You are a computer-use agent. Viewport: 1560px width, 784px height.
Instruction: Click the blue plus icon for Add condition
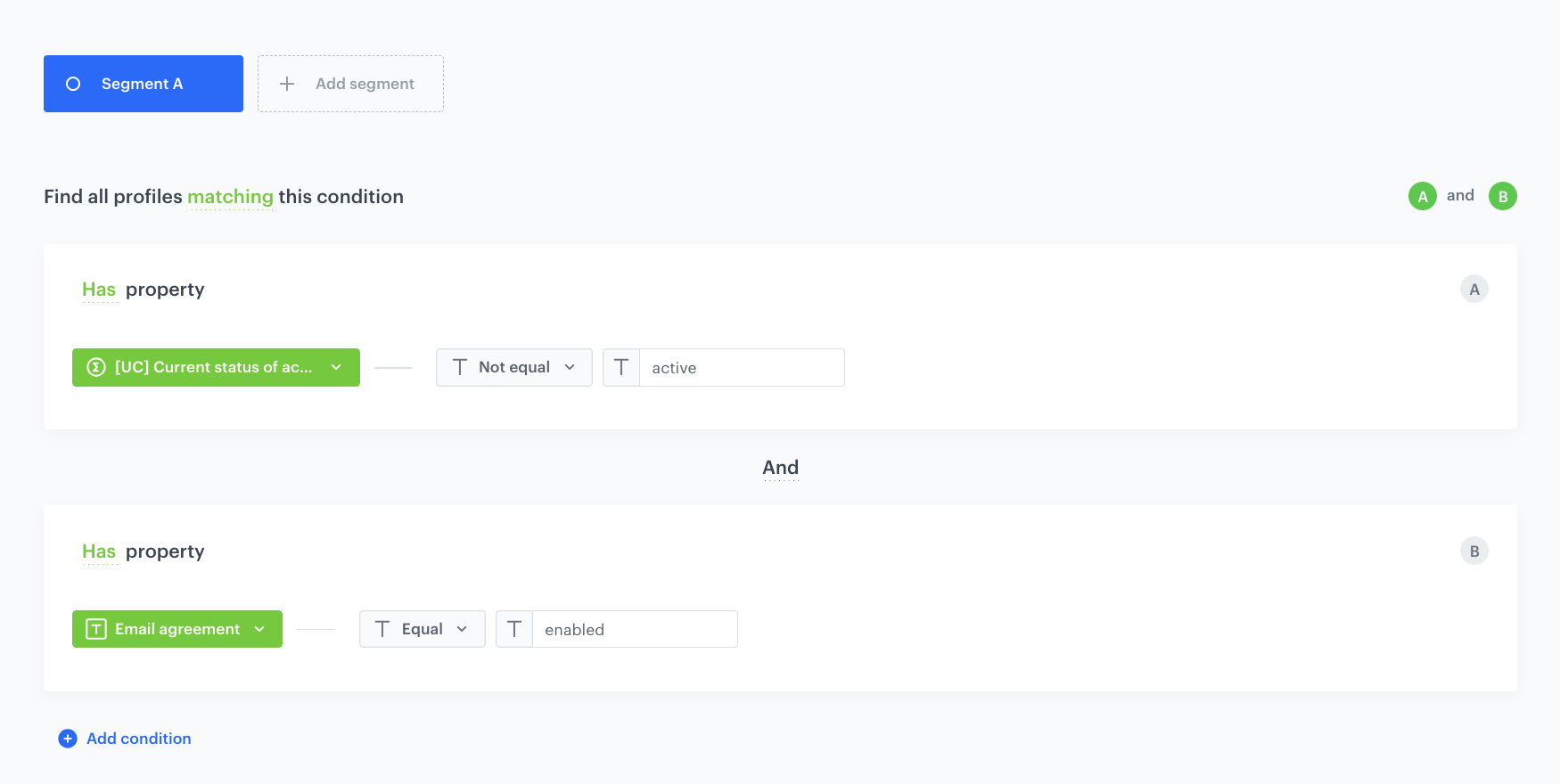(x=68, y=739)
